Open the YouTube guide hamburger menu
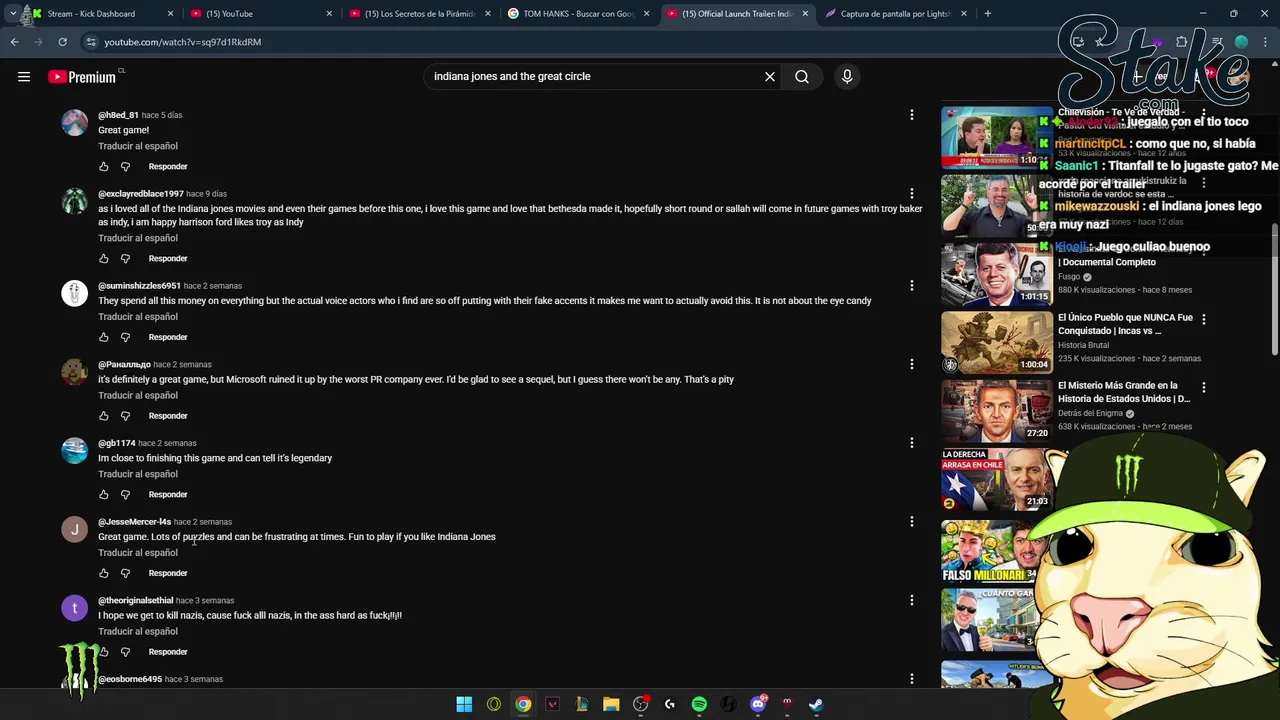The width and height of the screenshot is (1280, 720). (24, 76)
